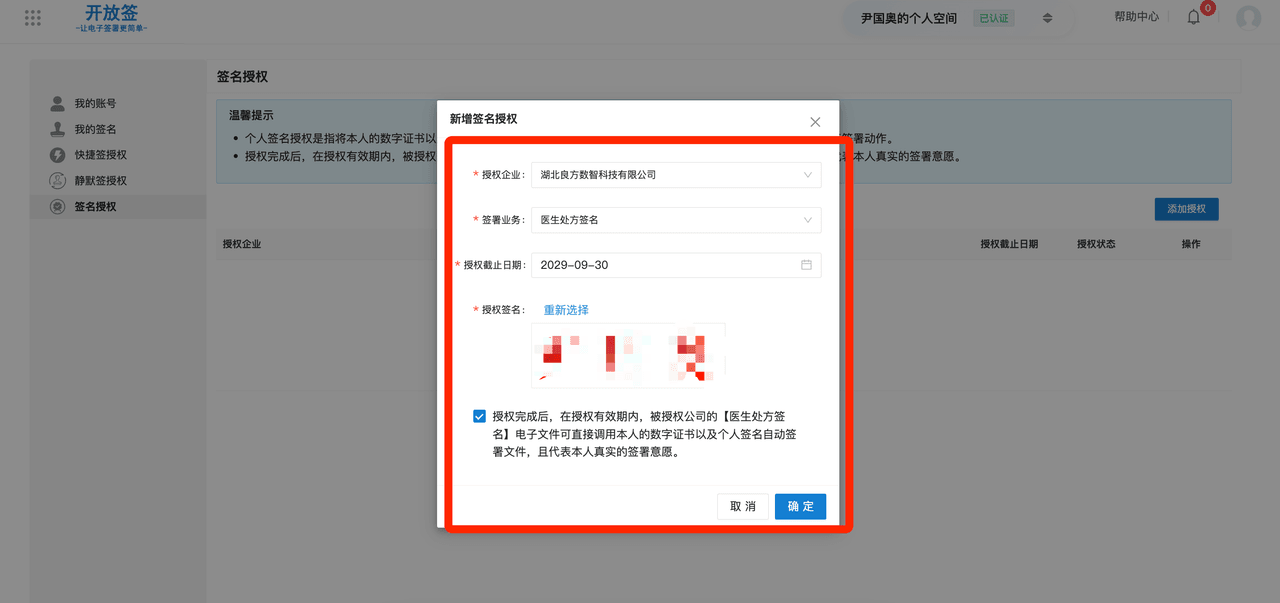This screenshot has height=603, width=1280.
Task: Click 确定 button
Action: tap(800, 506)
